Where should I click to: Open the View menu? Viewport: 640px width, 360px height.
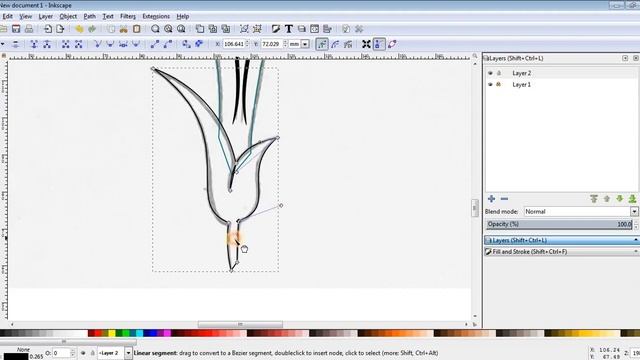[x=25, y=16]
